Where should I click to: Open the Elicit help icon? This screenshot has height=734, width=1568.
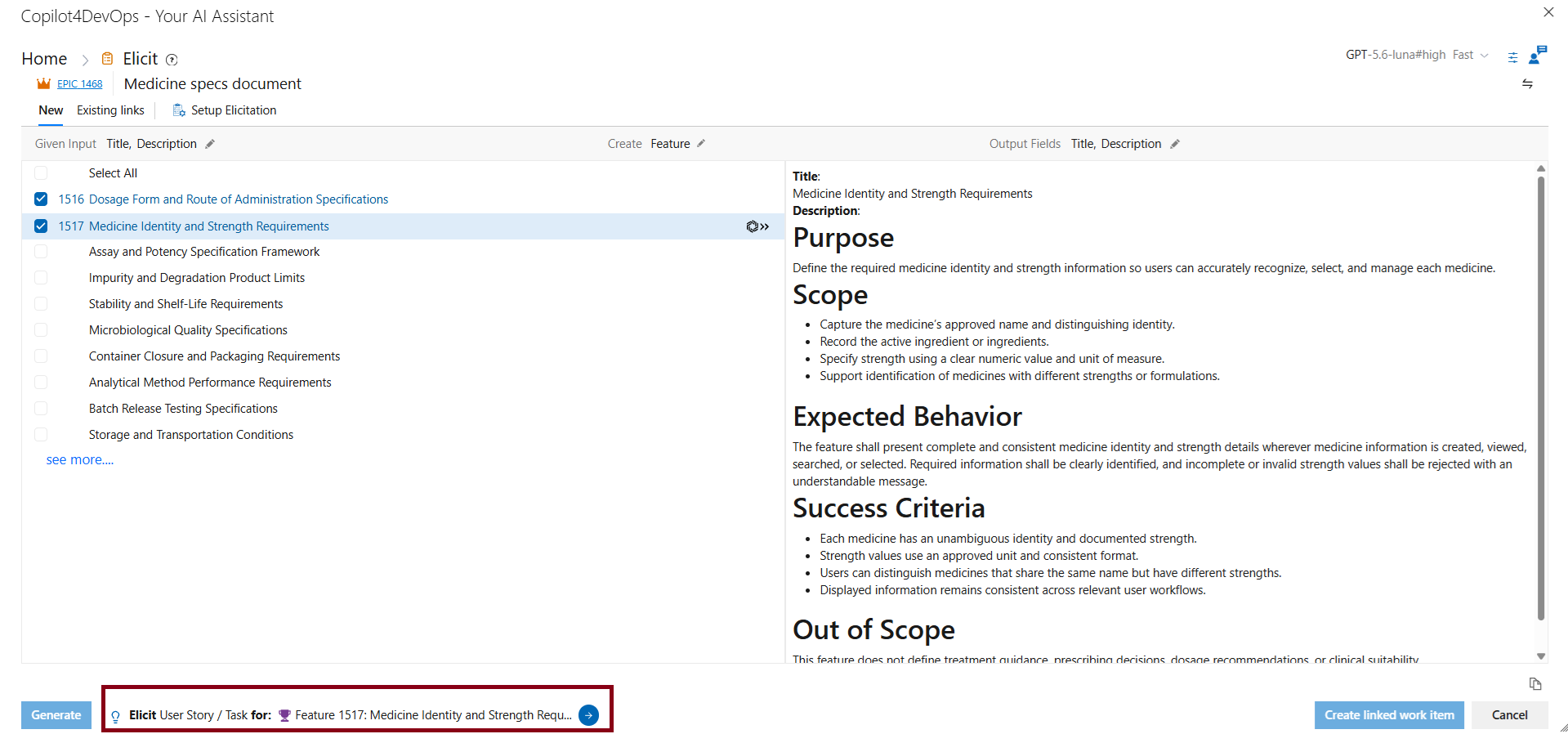pyautogui.click(x=172, y=60)
